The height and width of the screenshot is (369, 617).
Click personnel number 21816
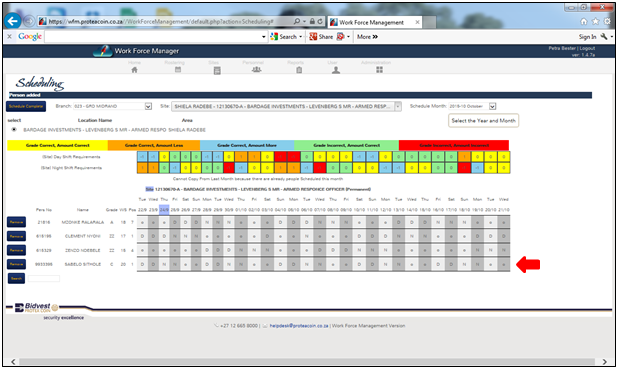pos(44,222)
